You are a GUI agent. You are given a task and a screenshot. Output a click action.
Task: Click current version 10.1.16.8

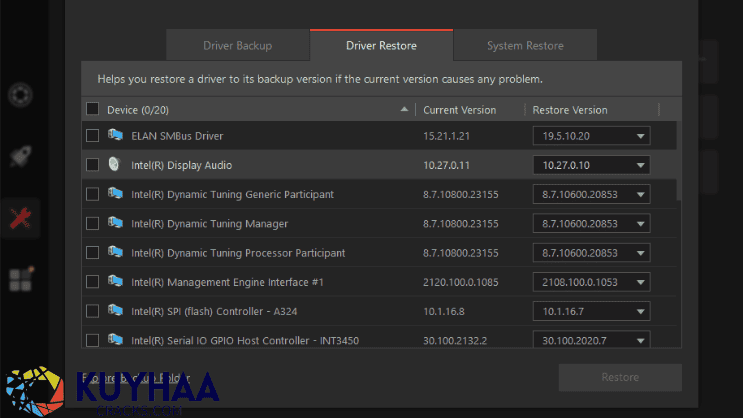[x=444, y=311]
